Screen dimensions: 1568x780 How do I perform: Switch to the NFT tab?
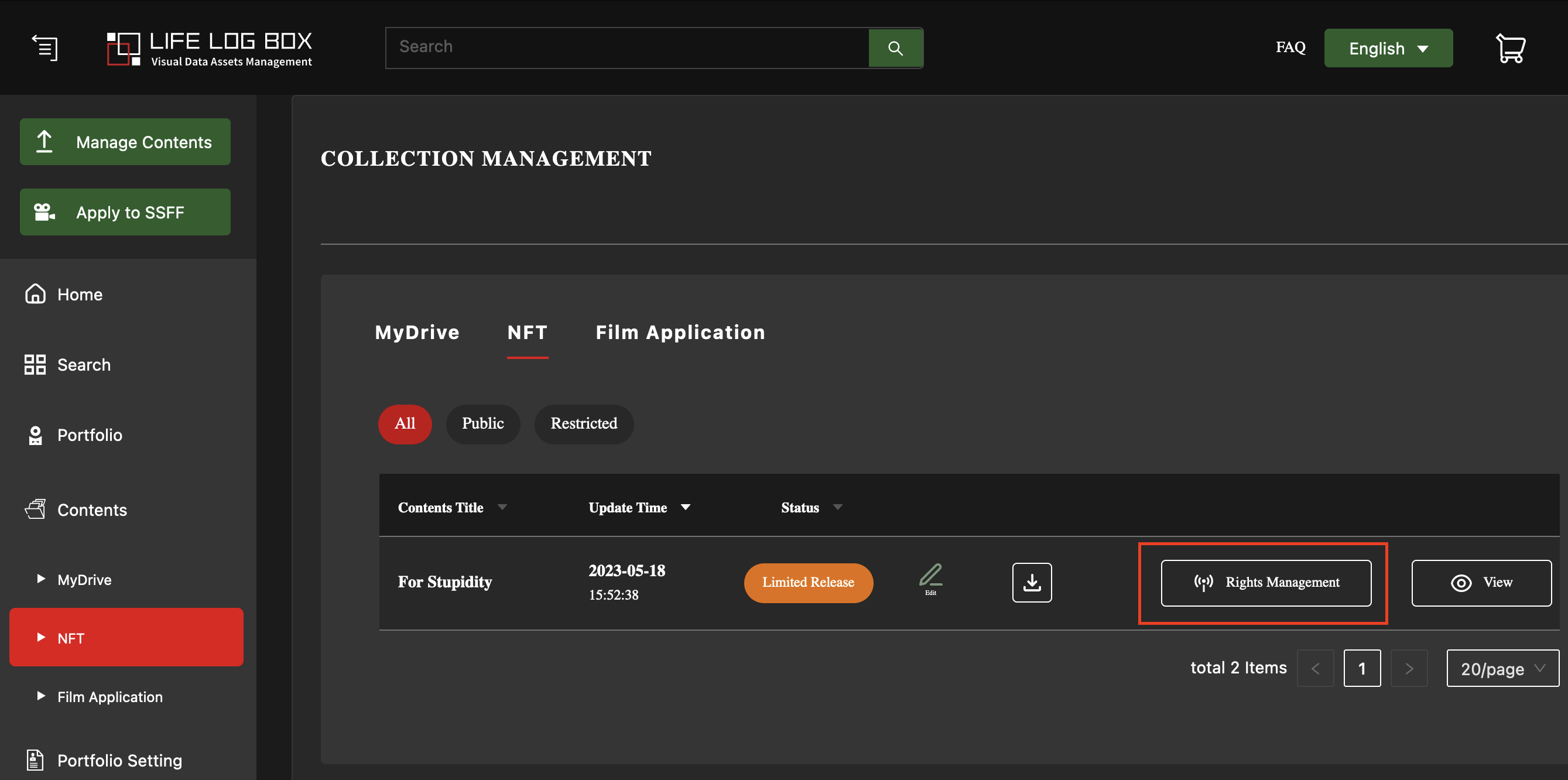pyautogui.click(x=527, y=333)
